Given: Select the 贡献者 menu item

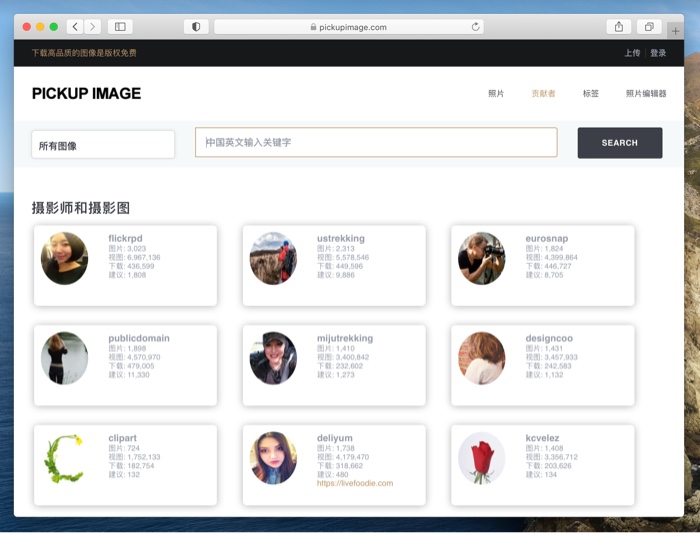Looking at the screenshot, I should [x=543, y=93].
